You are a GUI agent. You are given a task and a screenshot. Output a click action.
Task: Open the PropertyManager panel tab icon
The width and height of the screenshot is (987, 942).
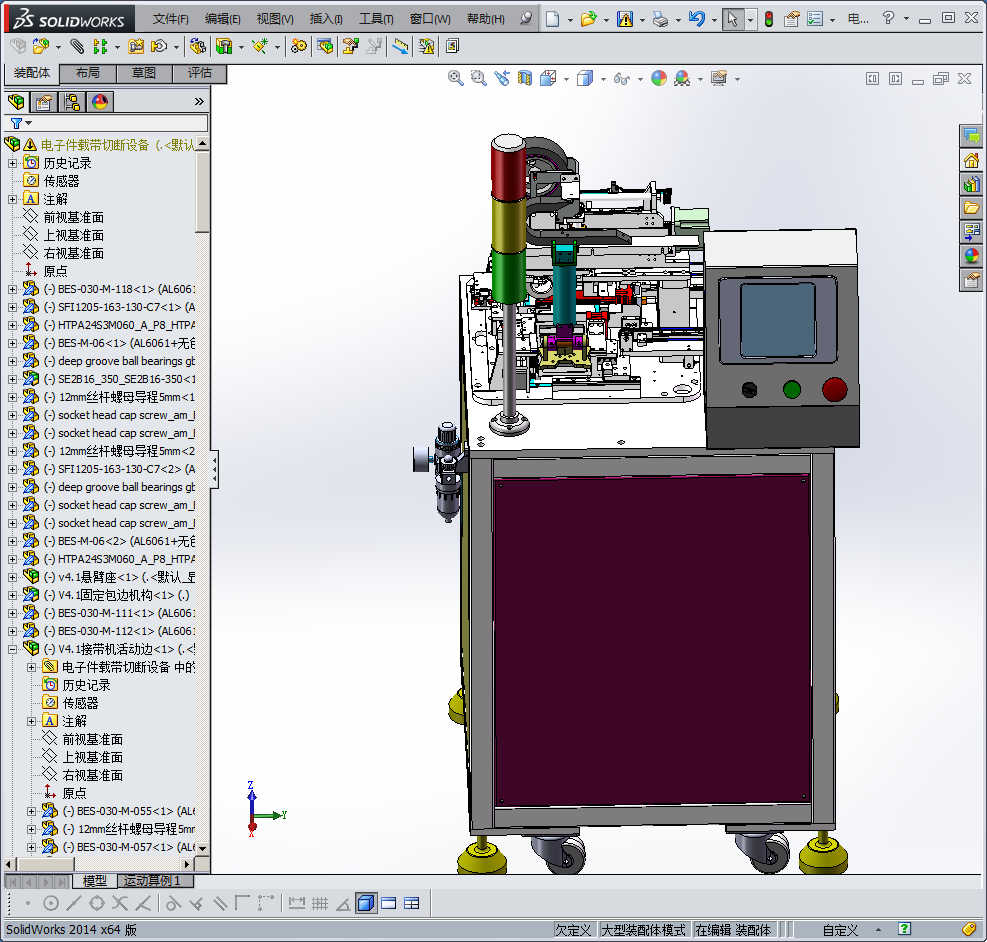point(43,102)
